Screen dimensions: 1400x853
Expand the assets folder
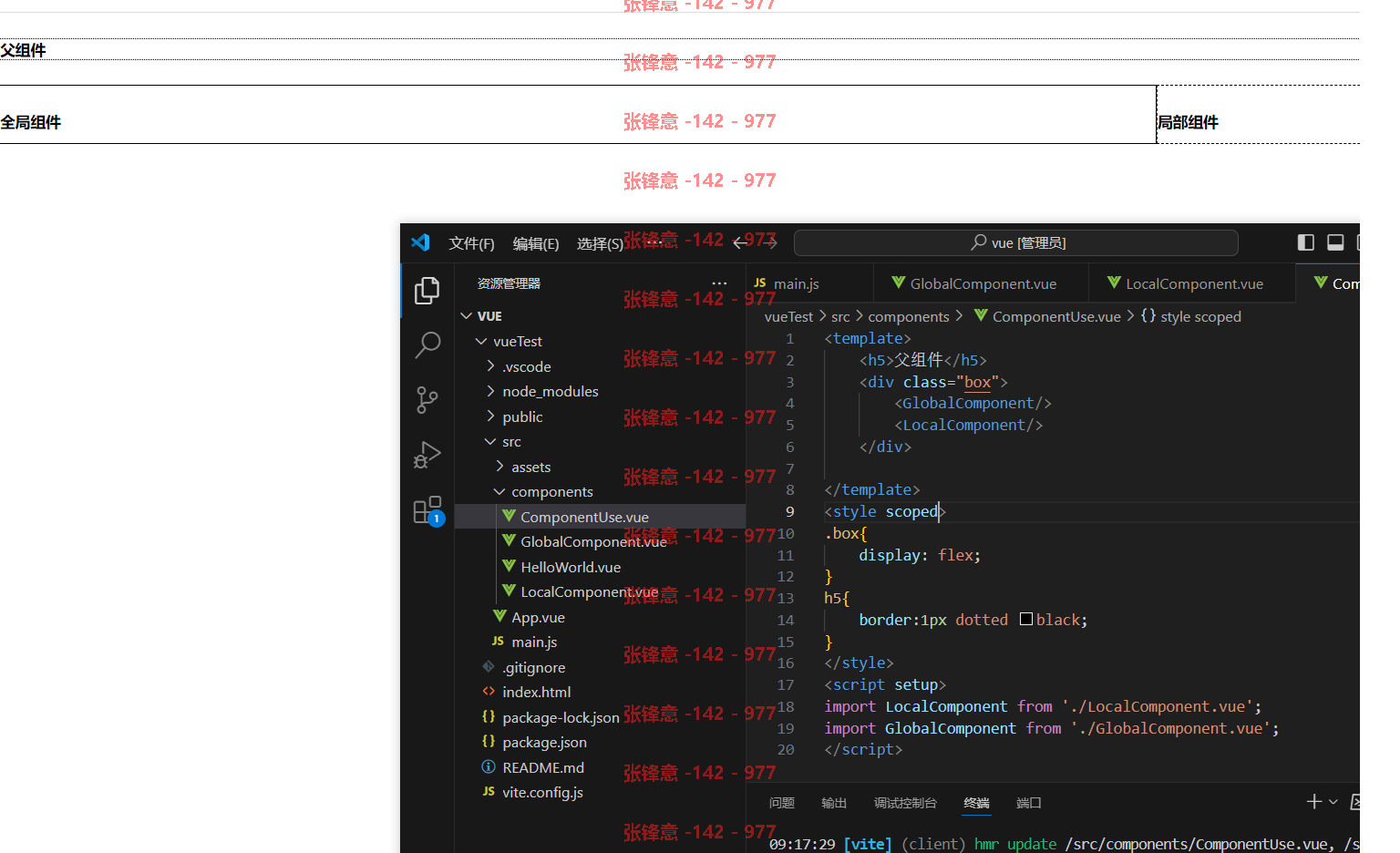(530, 467)
